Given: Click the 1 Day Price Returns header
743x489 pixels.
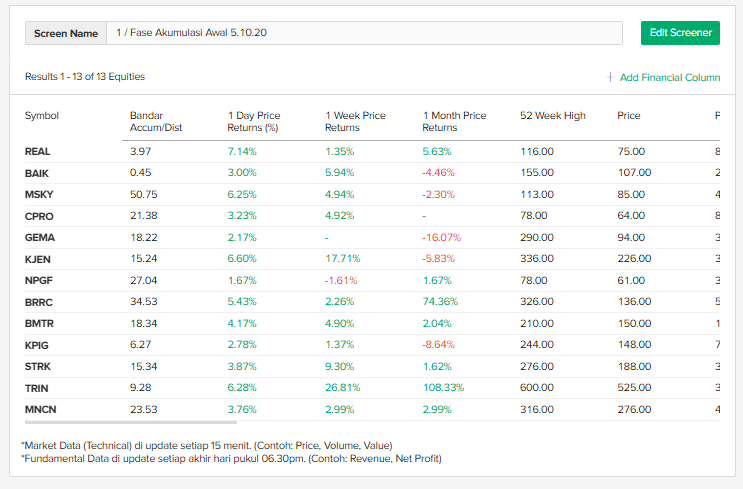Looking at the screenshot, I should 254,121.
